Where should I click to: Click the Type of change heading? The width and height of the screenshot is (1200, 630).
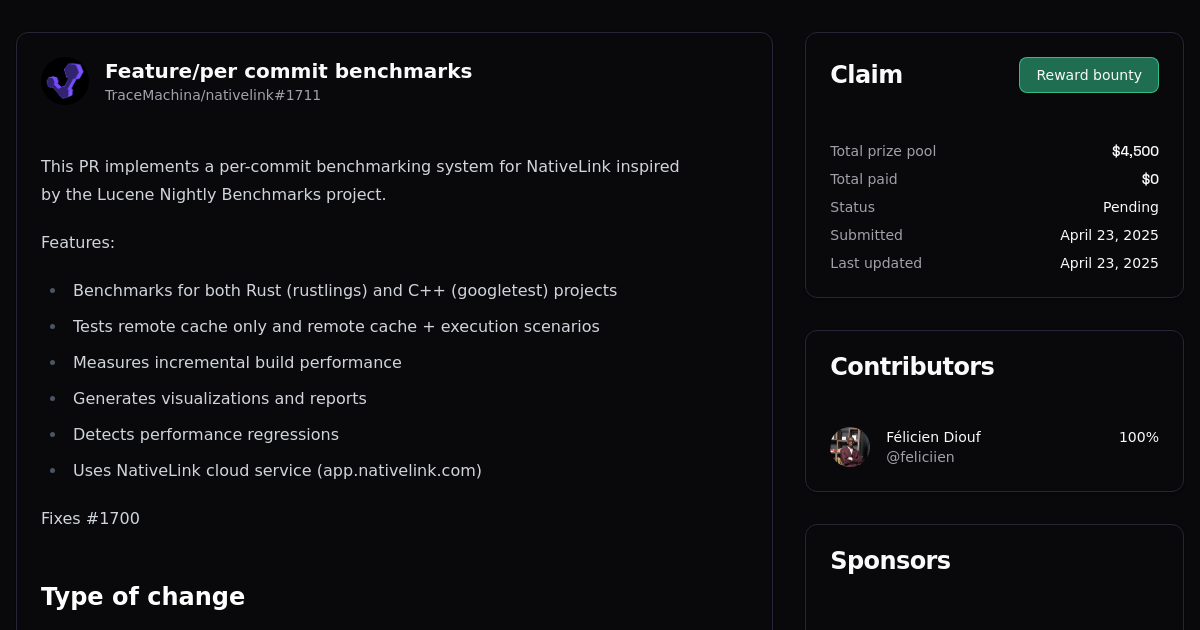[x=143, y=597]
